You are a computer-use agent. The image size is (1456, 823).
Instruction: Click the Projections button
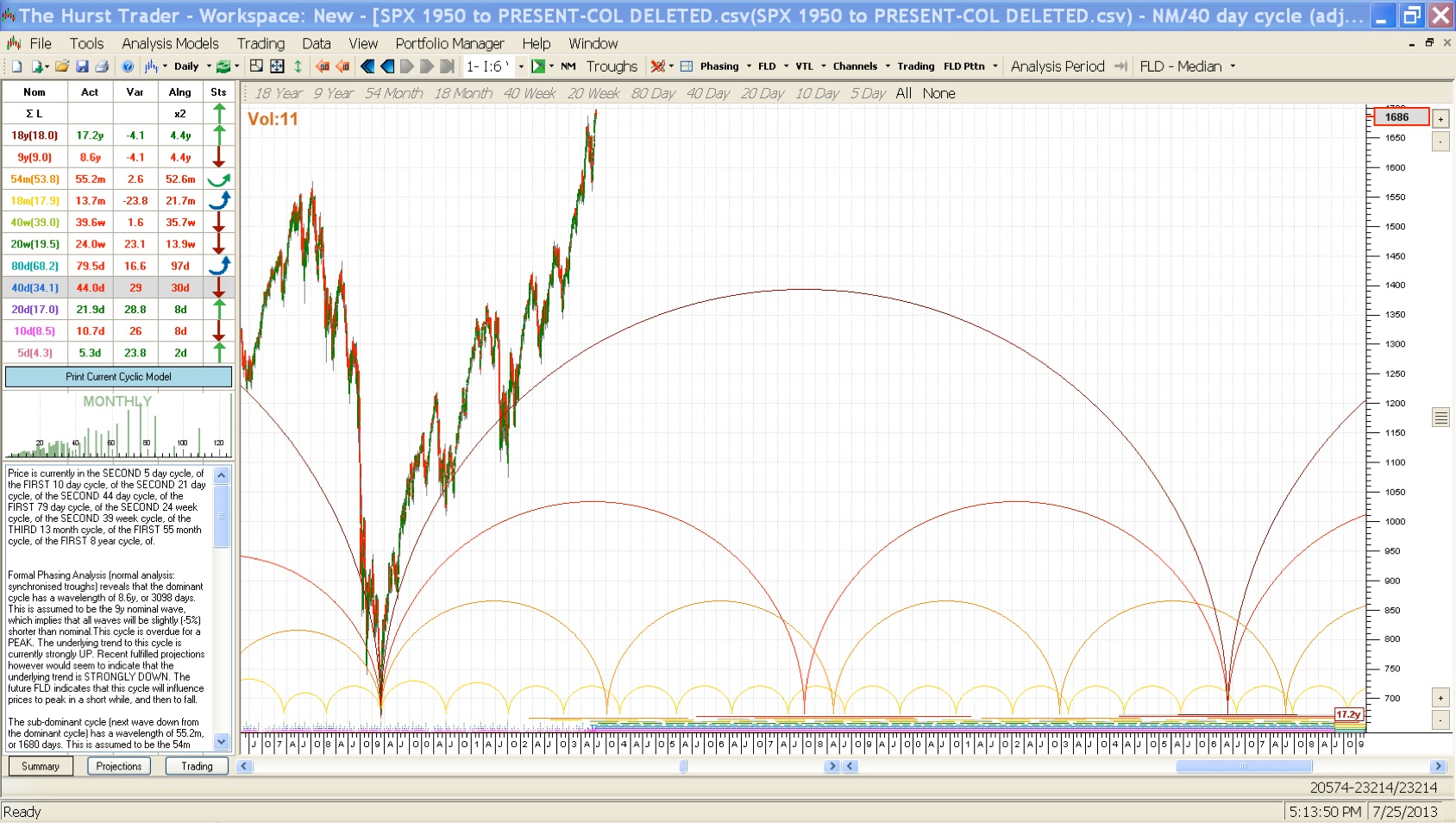pos(119,766)
